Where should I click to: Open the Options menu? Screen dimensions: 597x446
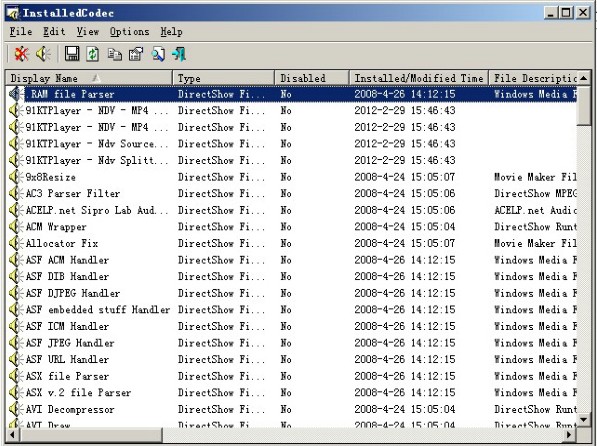(x=129, y=32)
